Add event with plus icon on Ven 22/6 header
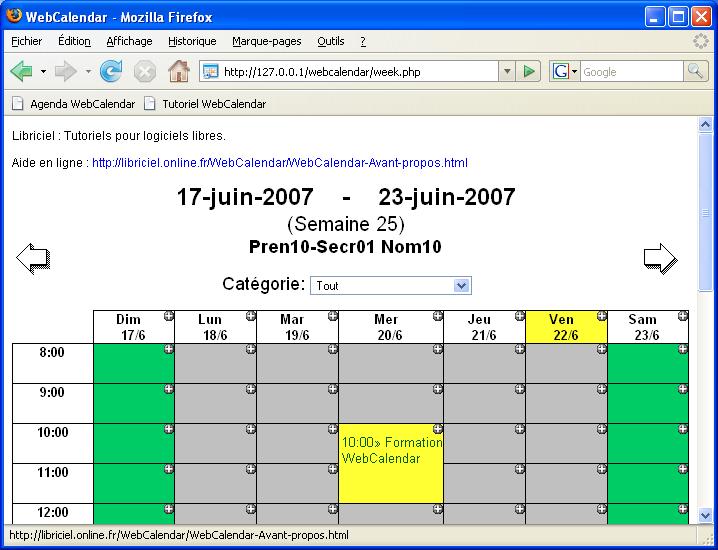The height and width of the screenshot is (550, 718). 602,316
